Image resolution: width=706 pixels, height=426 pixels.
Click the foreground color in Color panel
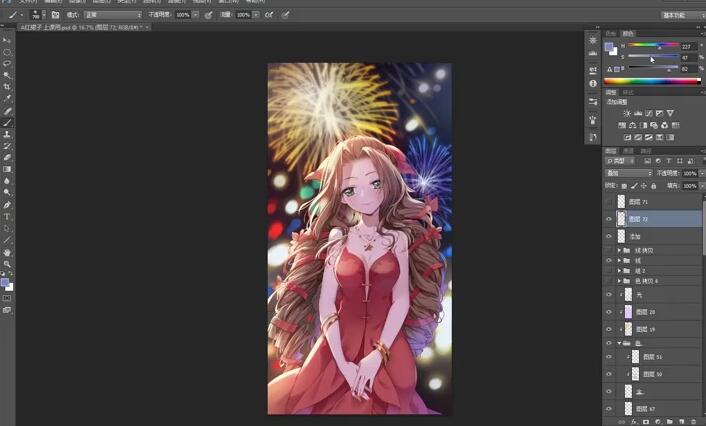(609, 46)
